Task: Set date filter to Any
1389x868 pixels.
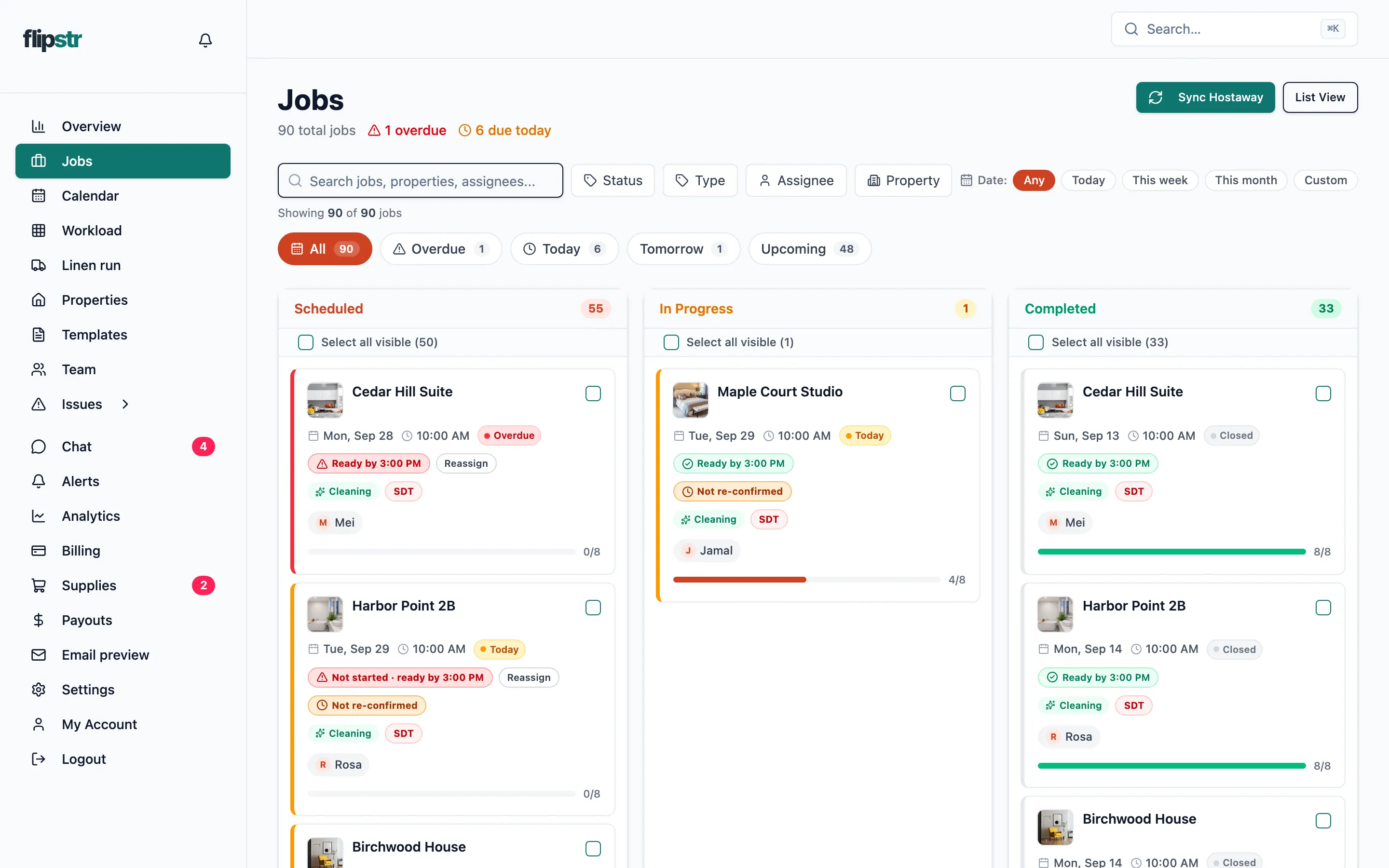Action: point(1034,180)
